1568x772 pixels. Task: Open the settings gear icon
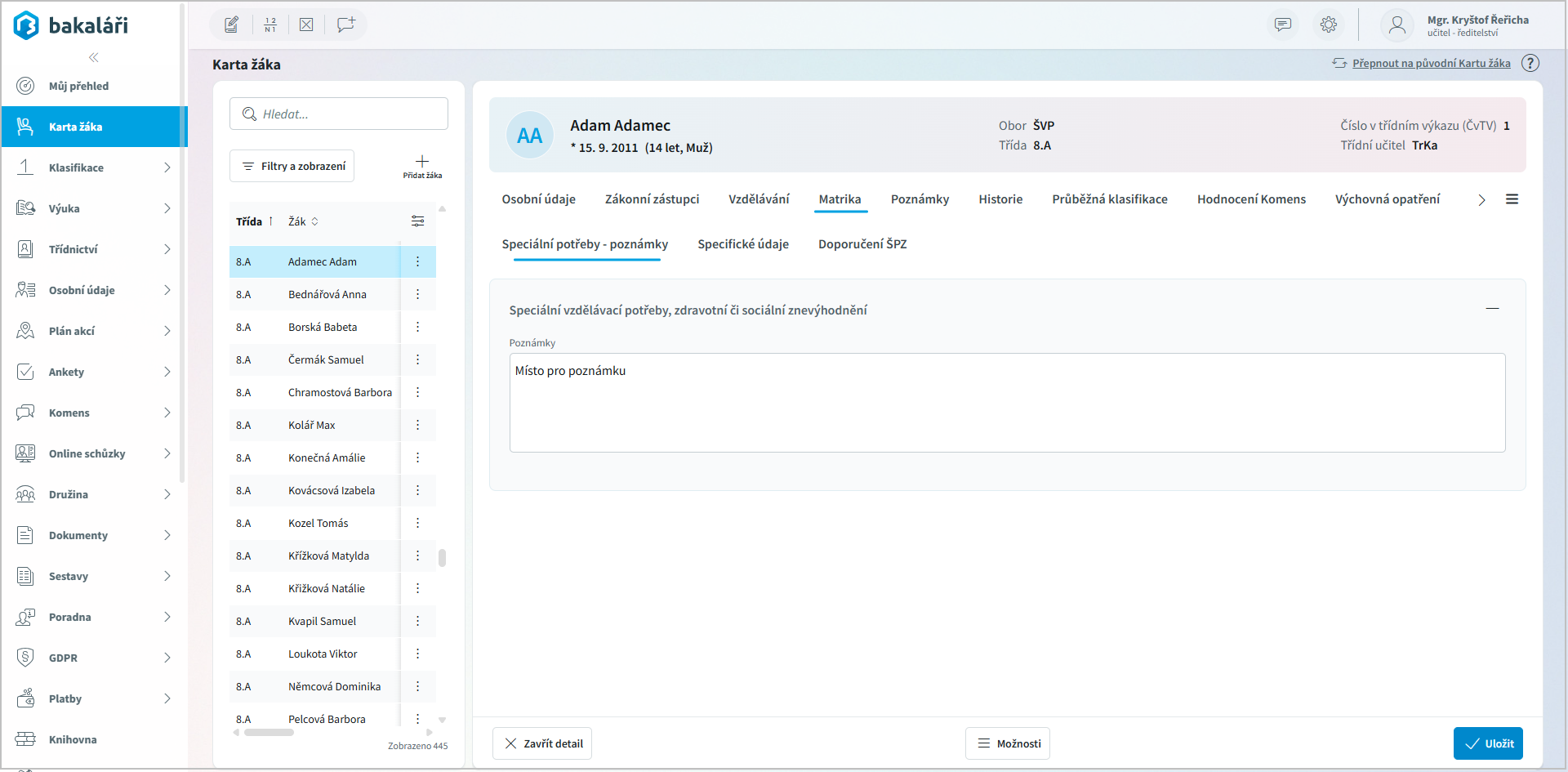(x=1329, y=25)
